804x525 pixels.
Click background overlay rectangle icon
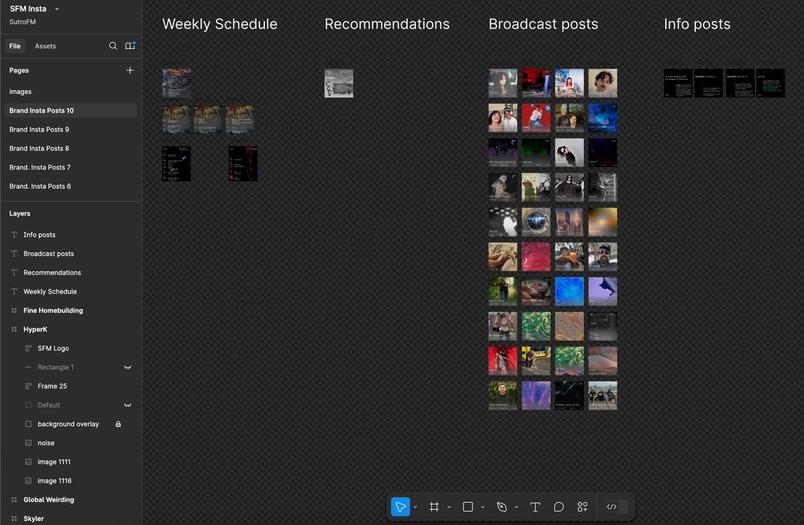click(x=28, y=424)
